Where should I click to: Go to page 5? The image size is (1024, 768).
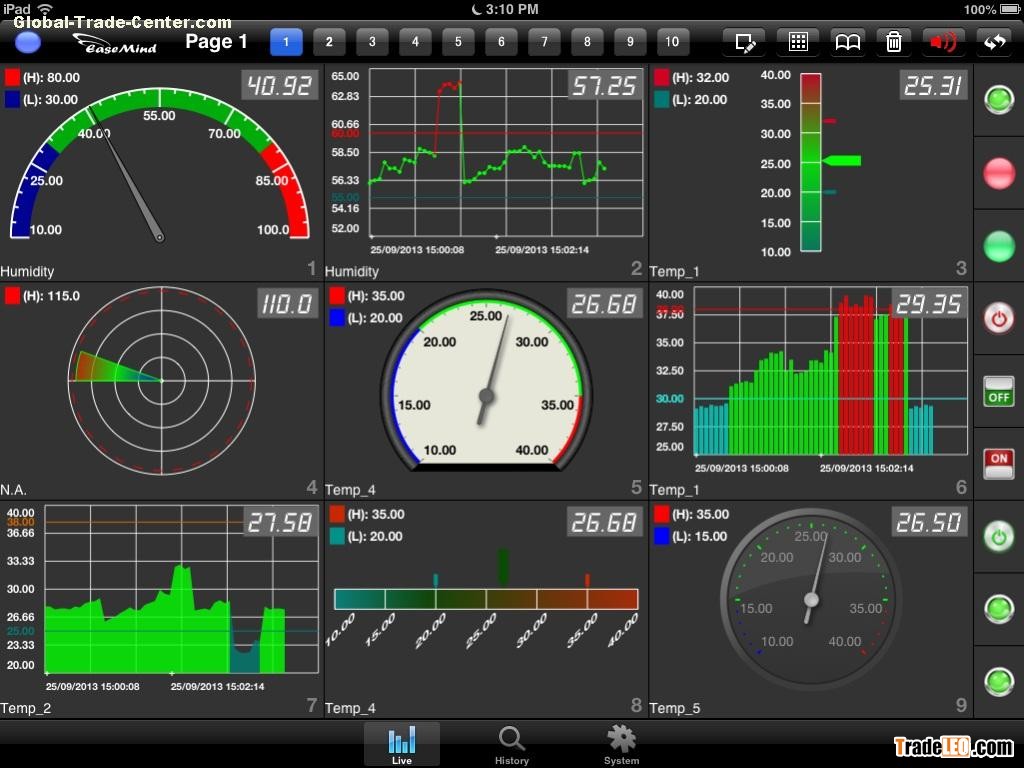click(458, 42)
